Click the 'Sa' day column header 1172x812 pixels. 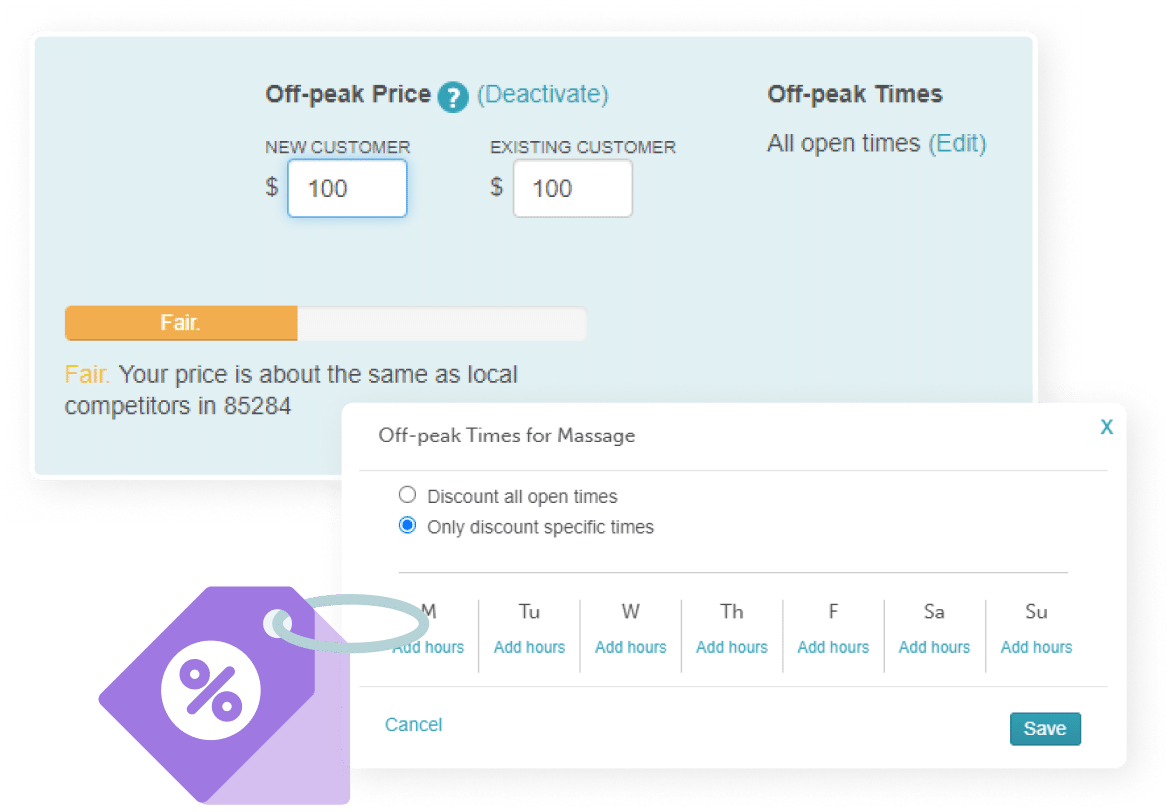tap(934, 612)
